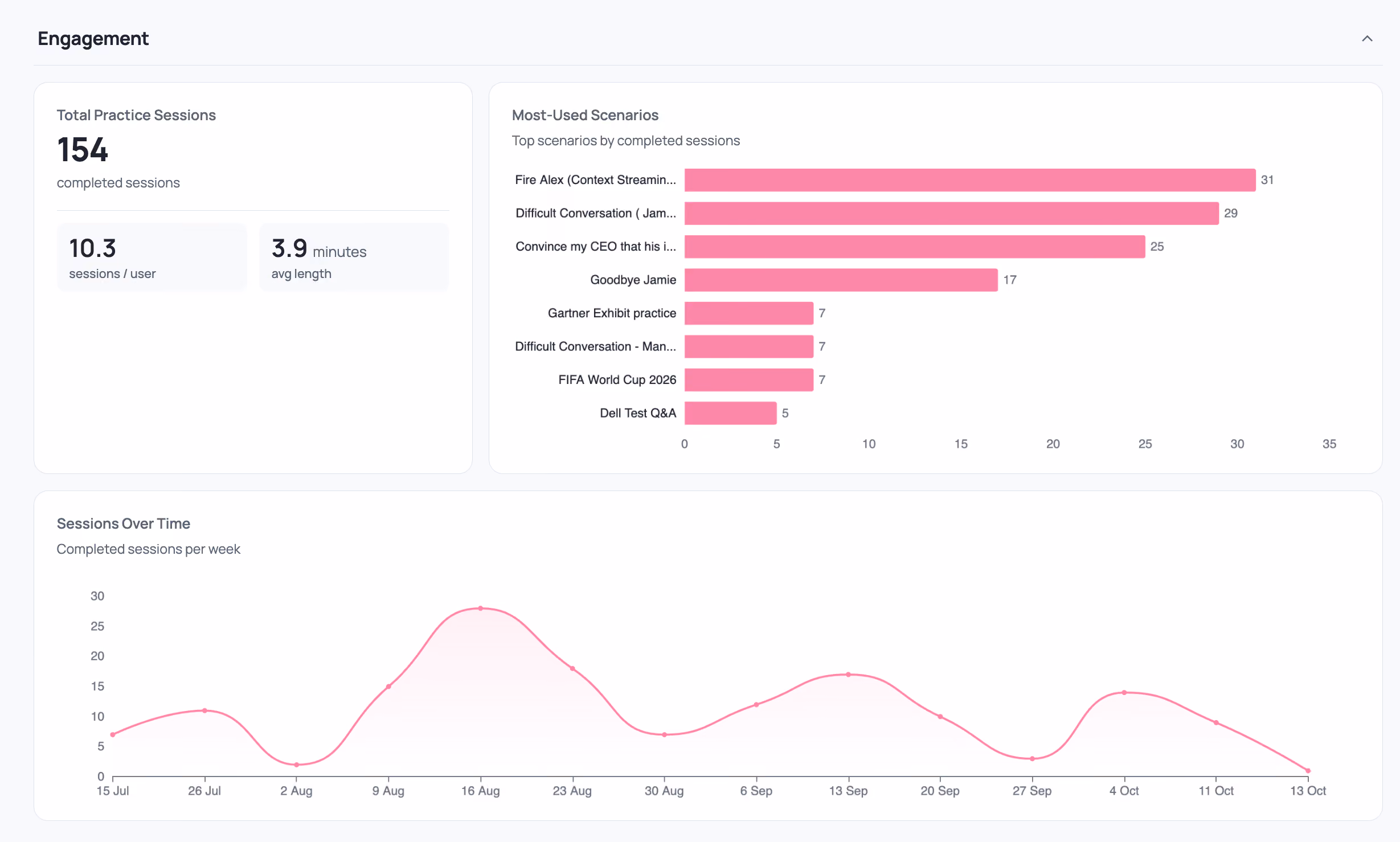Click the Convince my CEO bar
The image size is (1400, 842).
pyautogui.click(x=915, y=247)
